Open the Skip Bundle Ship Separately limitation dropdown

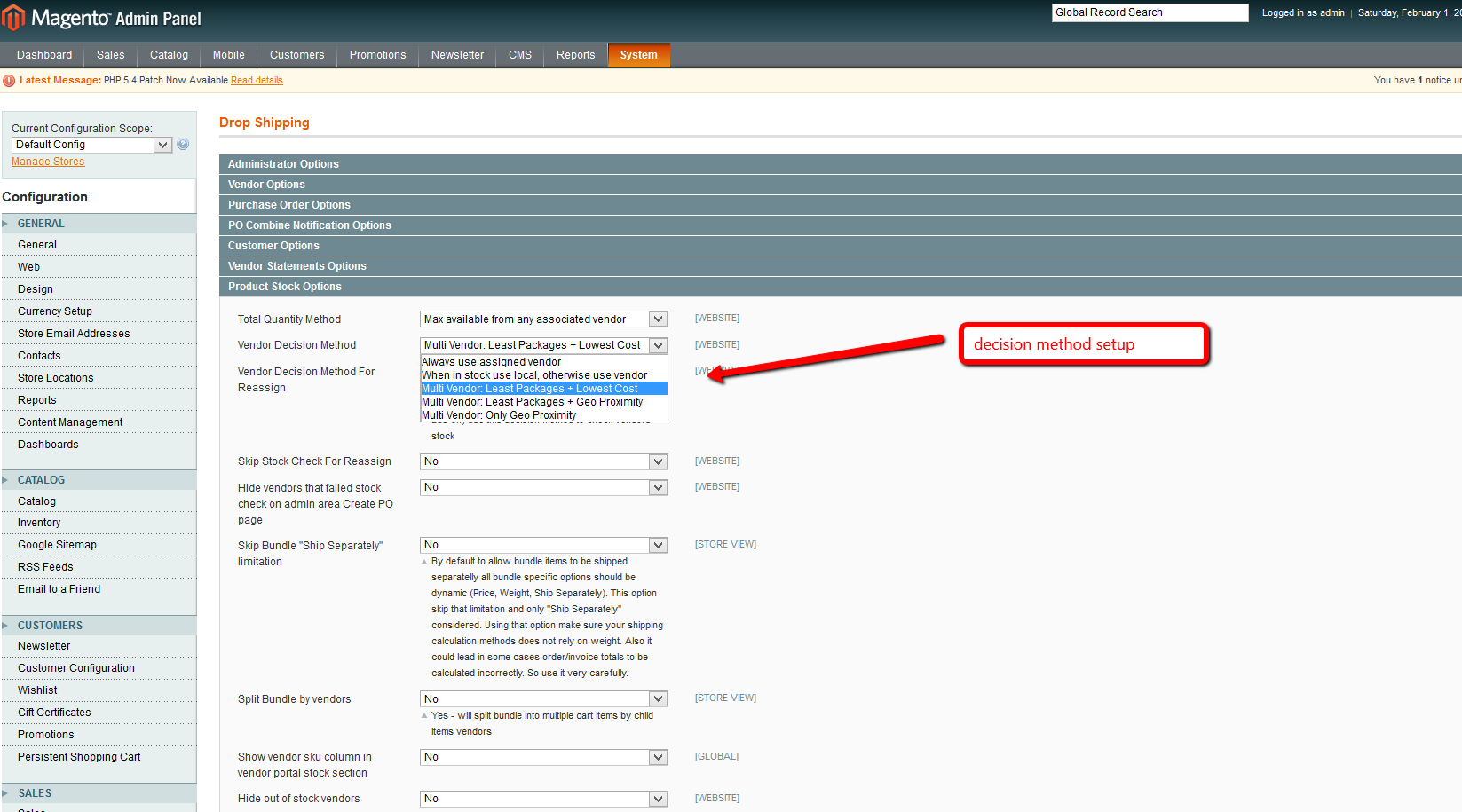point(543,545)
